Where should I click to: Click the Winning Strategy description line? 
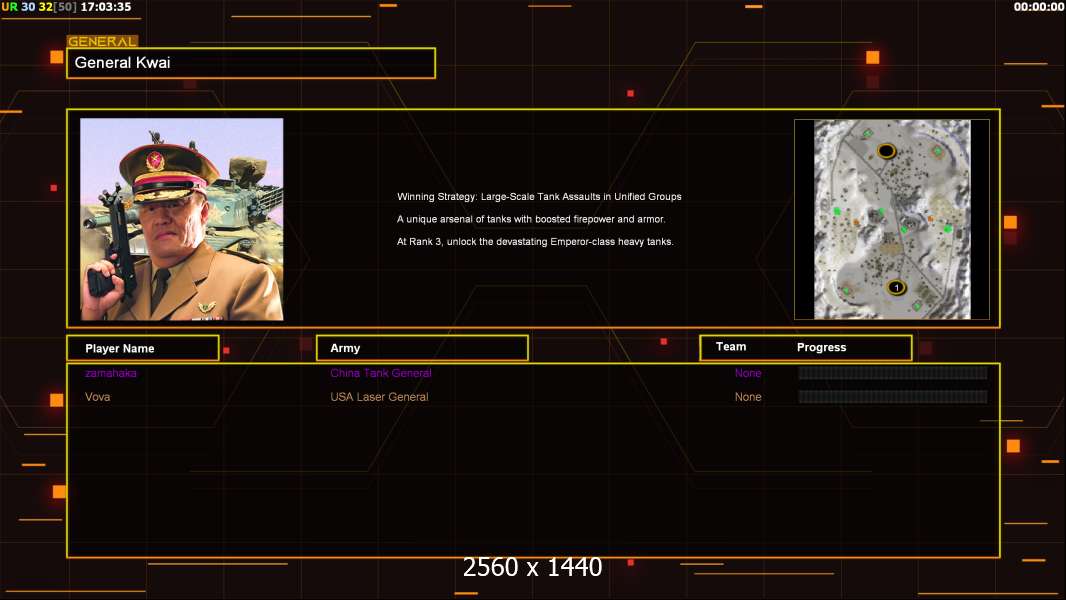click(x=539, y=197)
